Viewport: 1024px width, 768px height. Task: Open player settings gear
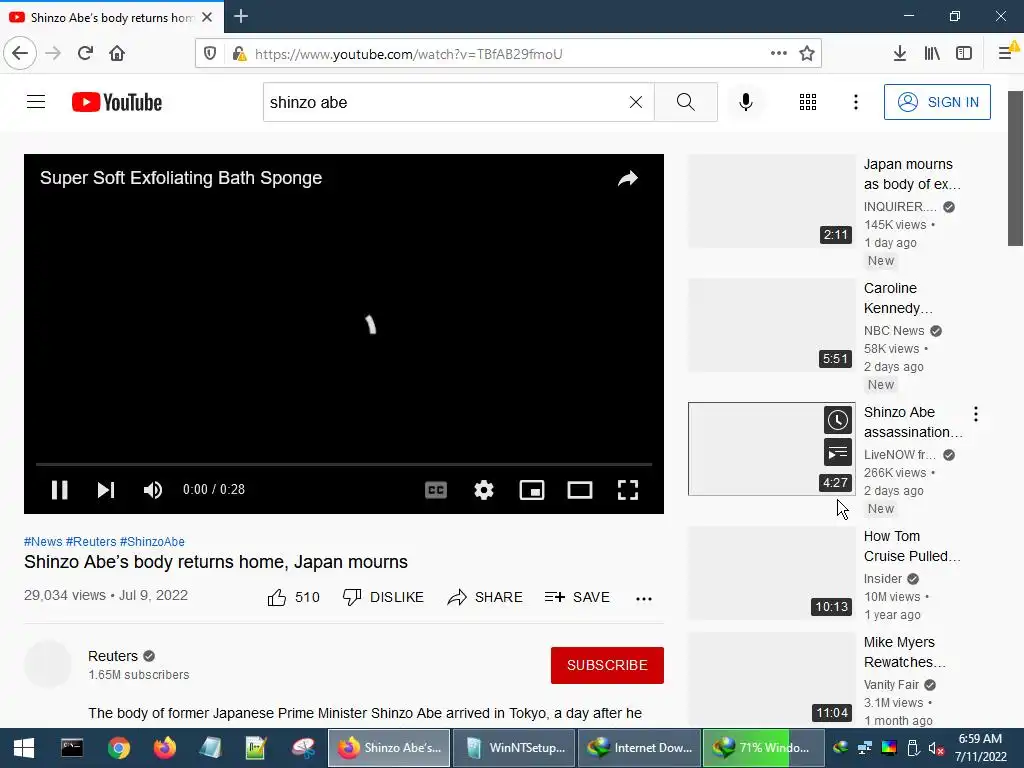tap(484, 490)
